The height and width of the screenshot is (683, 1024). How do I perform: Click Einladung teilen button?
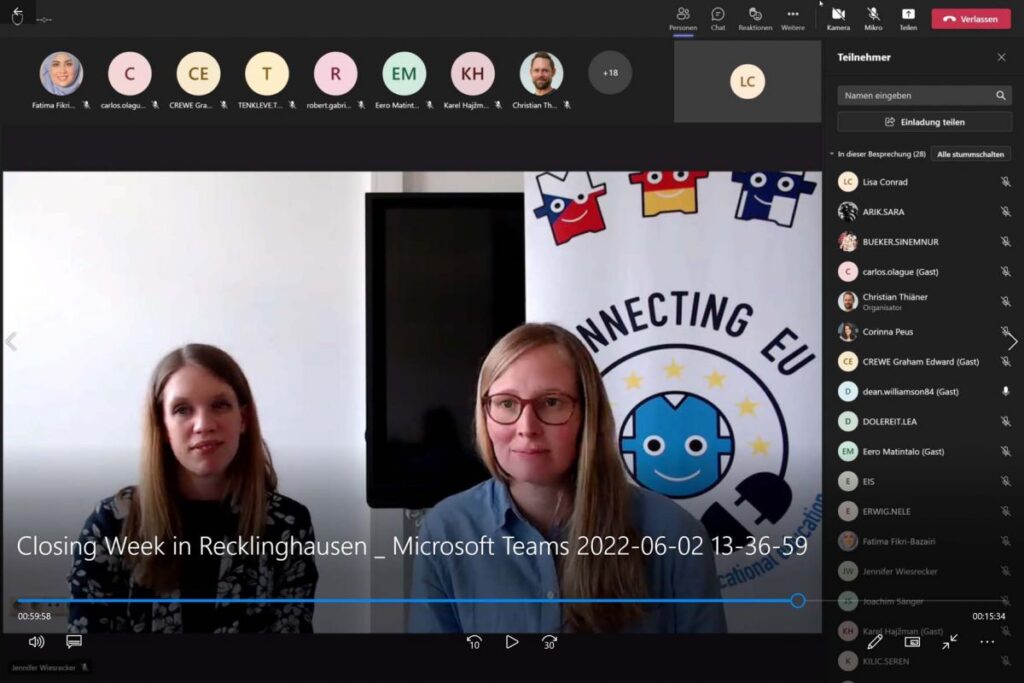coord(924,122)
